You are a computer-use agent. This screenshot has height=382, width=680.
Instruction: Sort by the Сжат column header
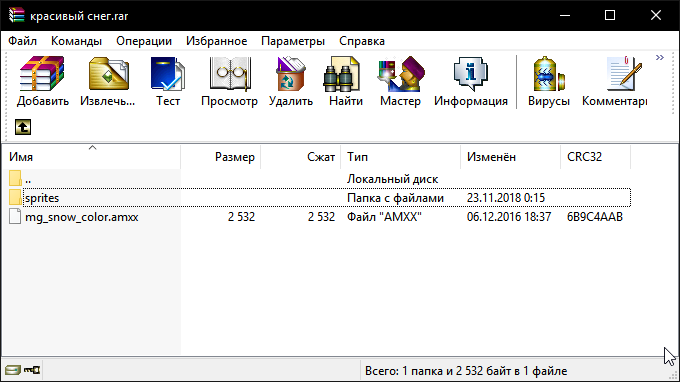click(x=301, y=157)
